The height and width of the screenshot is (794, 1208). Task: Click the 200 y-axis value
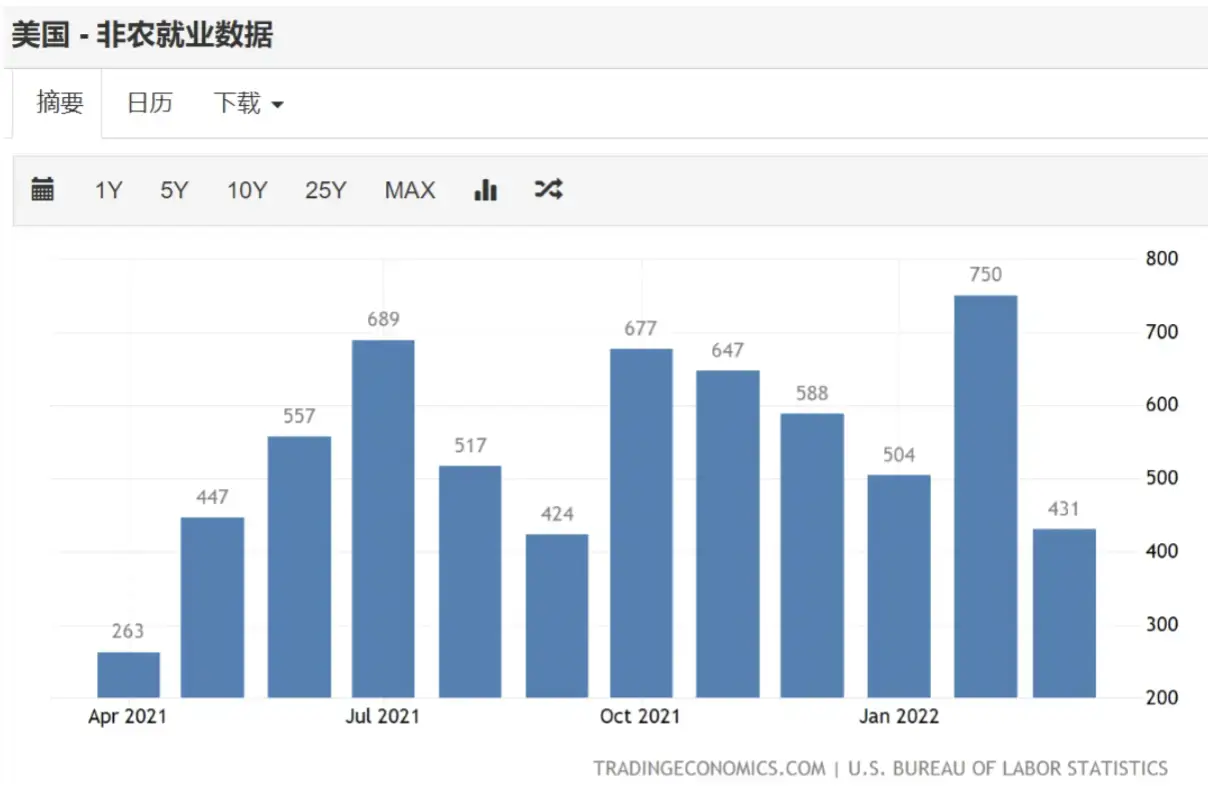[1162, 698]
